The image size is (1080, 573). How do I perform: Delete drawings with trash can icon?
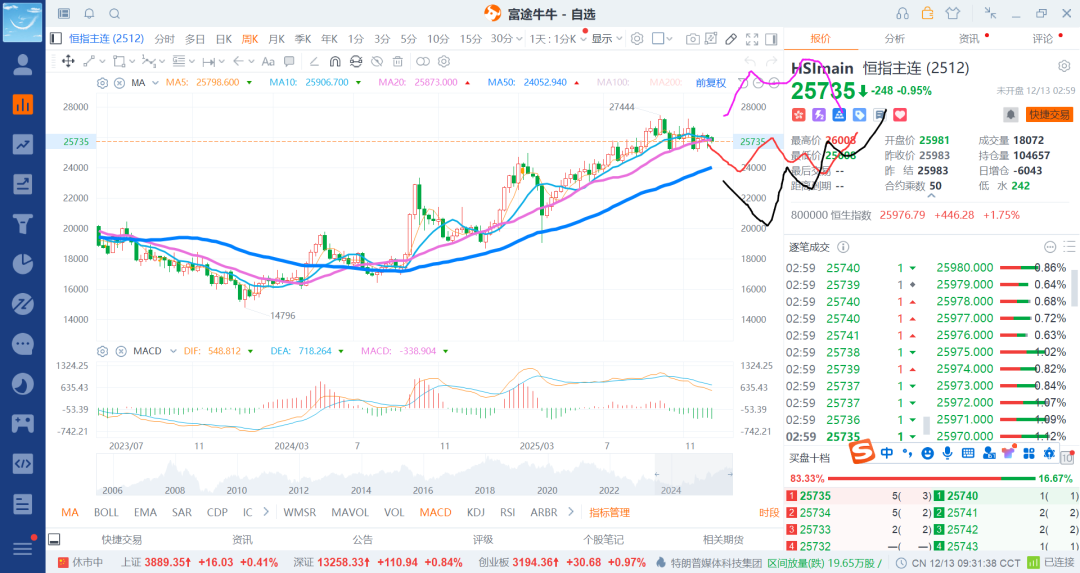[398, 61]
